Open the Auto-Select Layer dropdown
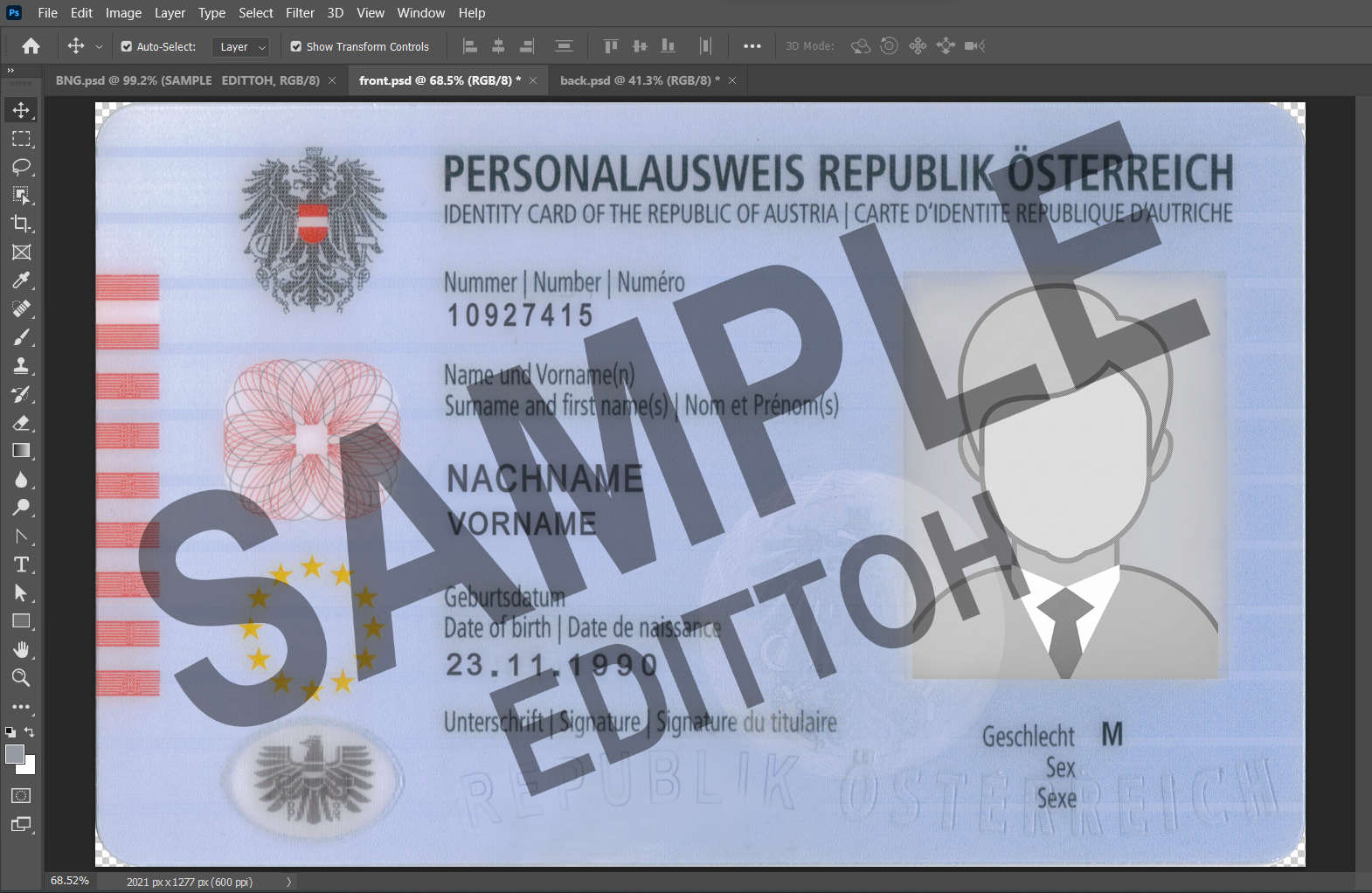Screen dimensions: 1372x893 tap(240, 47)
